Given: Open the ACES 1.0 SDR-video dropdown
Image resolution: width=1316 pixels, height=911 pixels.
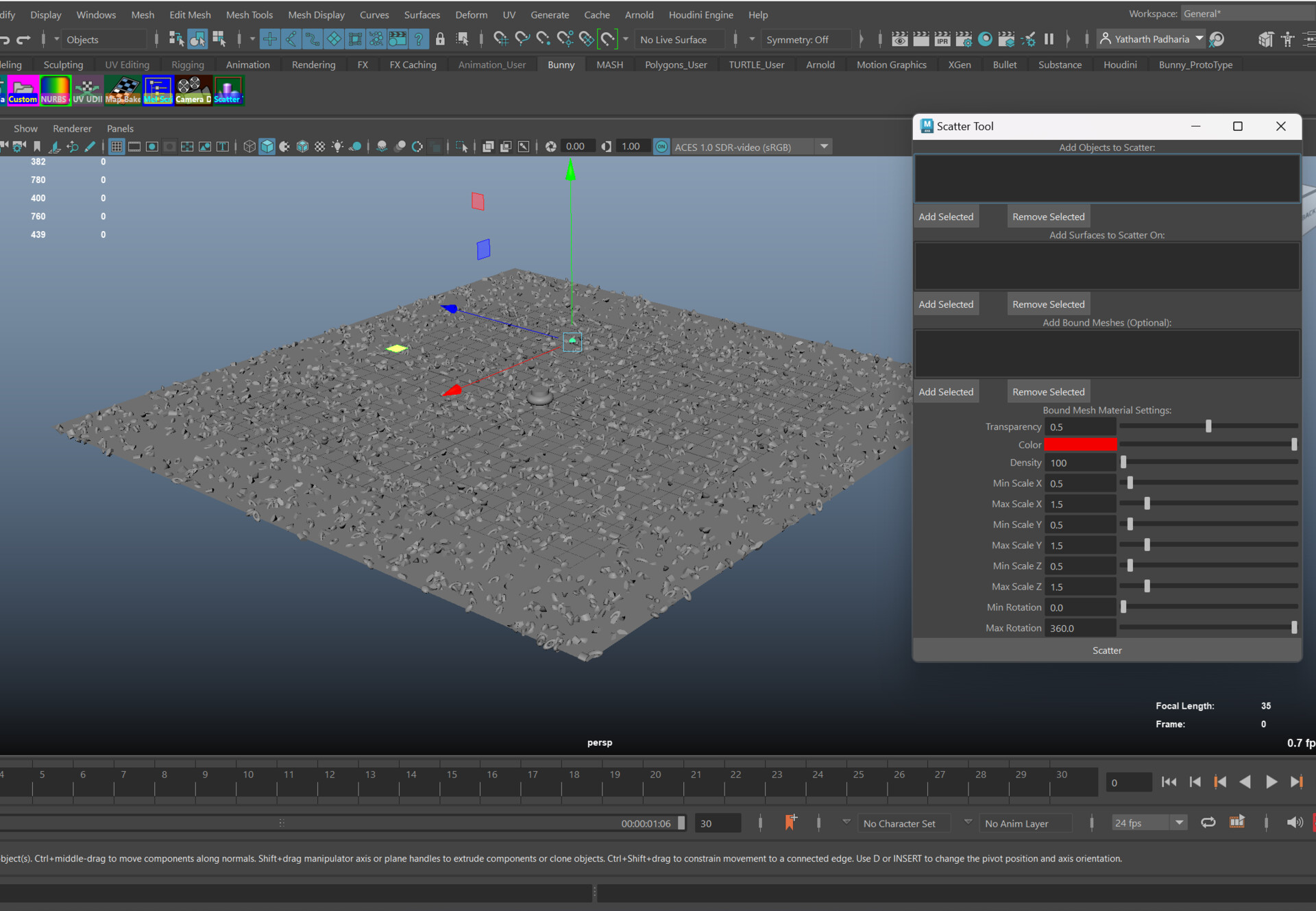Looking at the screenshot, I should tap(824, 146).
